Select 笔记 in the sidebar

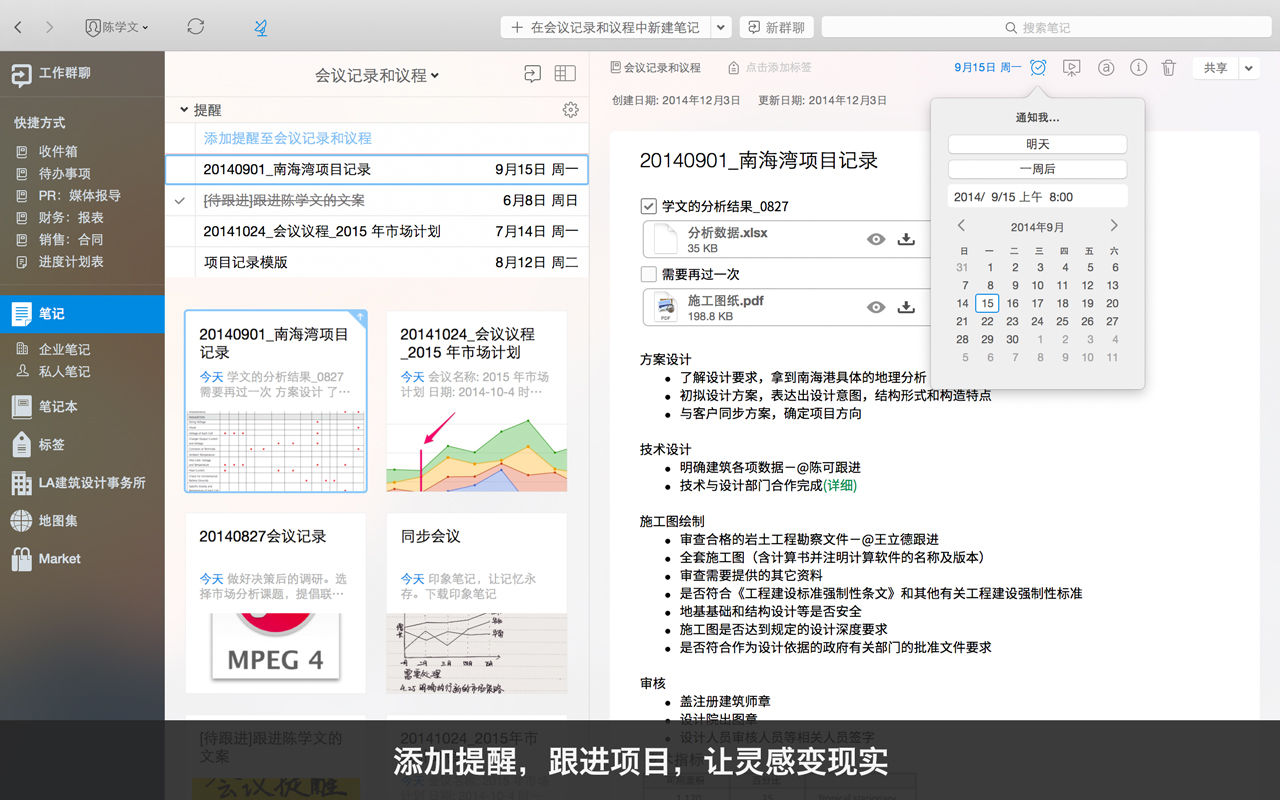82,314
